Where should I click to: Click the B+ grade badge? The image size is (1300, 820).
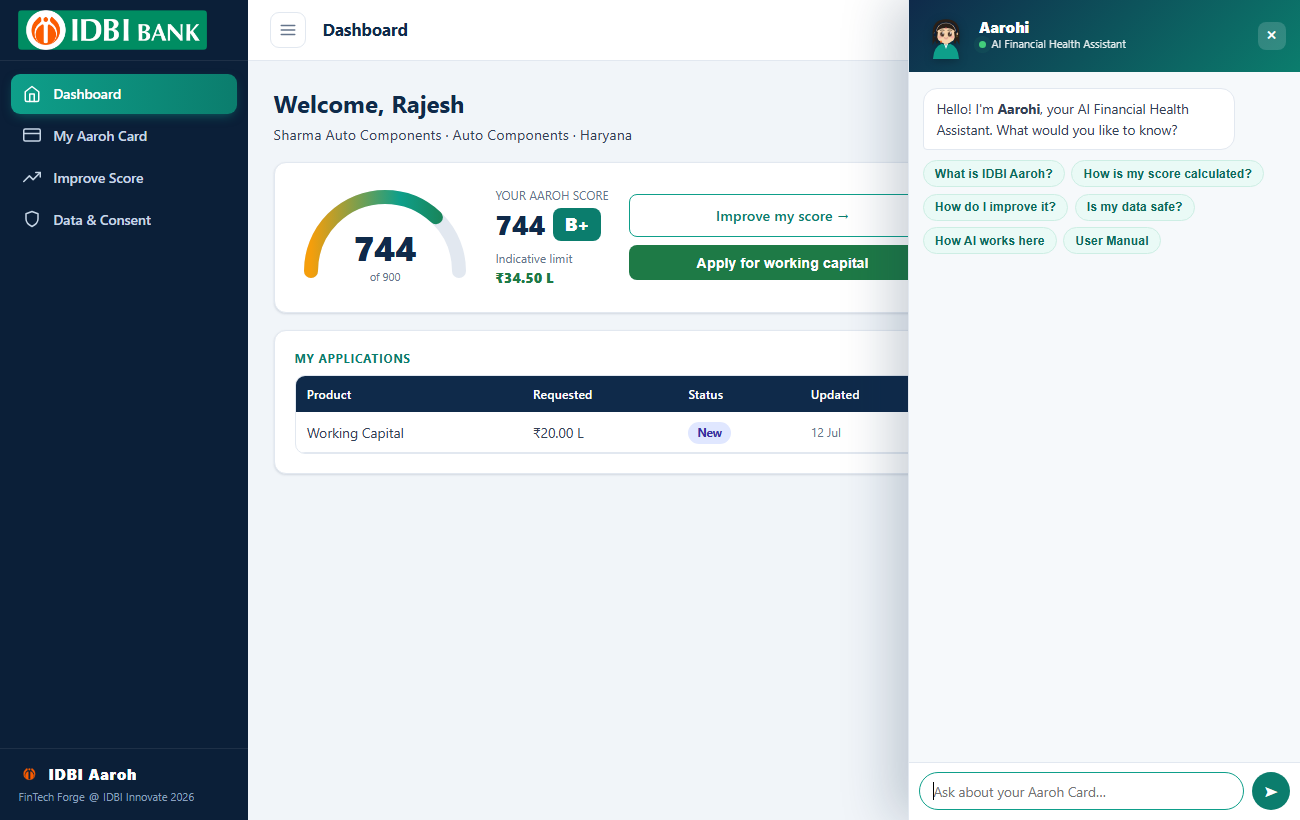click(x=577, y=225)
